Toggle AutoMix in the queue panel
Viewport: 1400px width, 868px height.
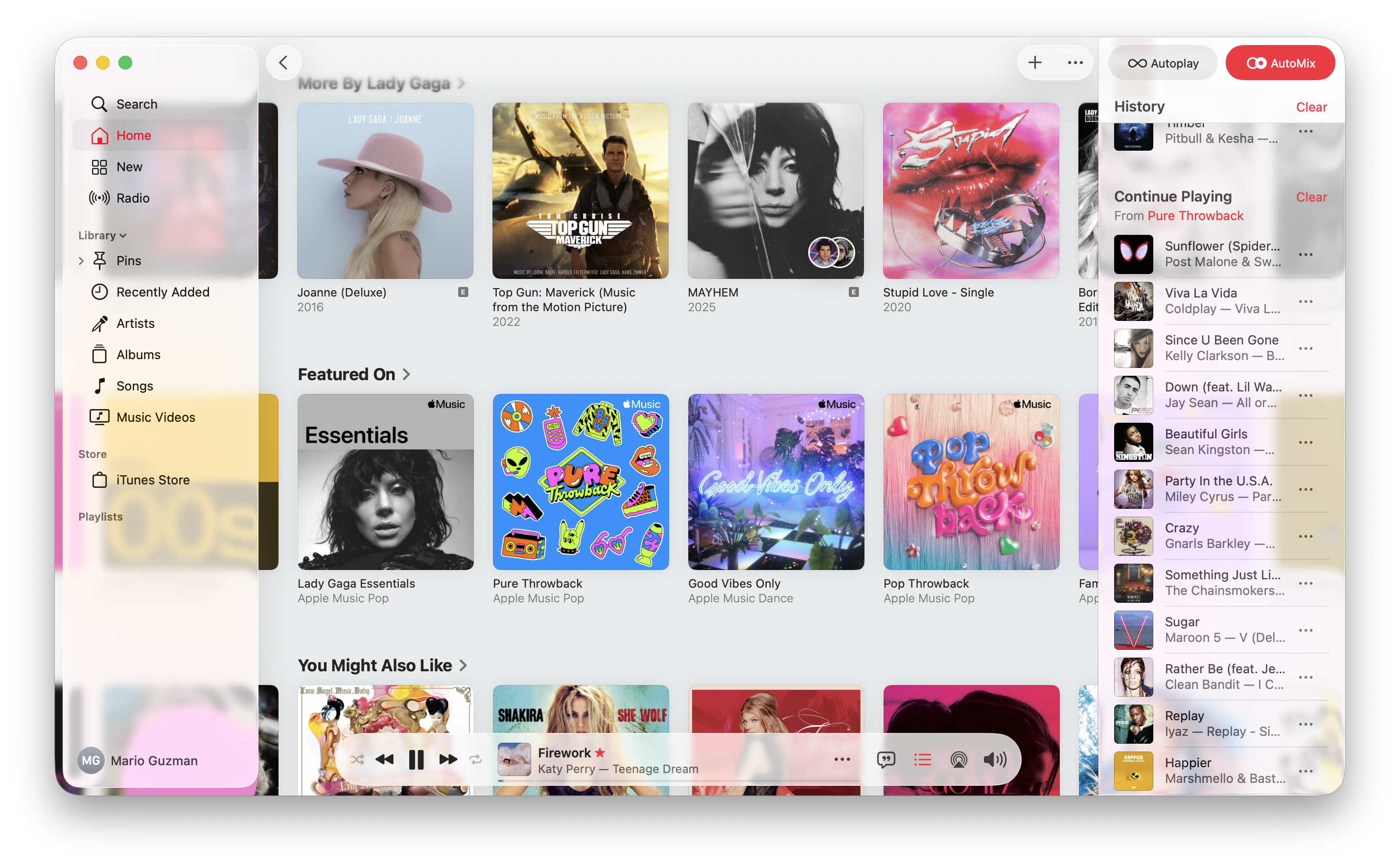coord(1280,63)
